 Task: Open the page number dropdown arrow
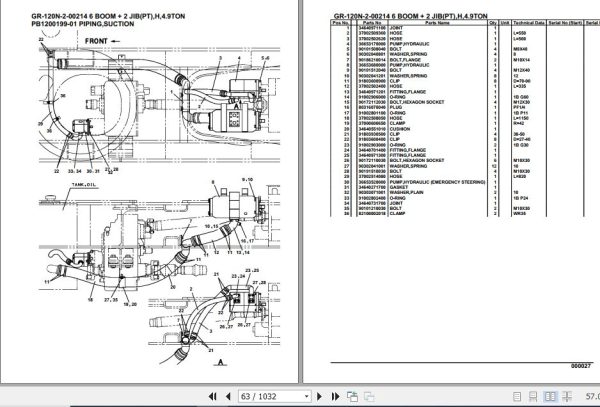pyautogui.click(x=307, y=397)
